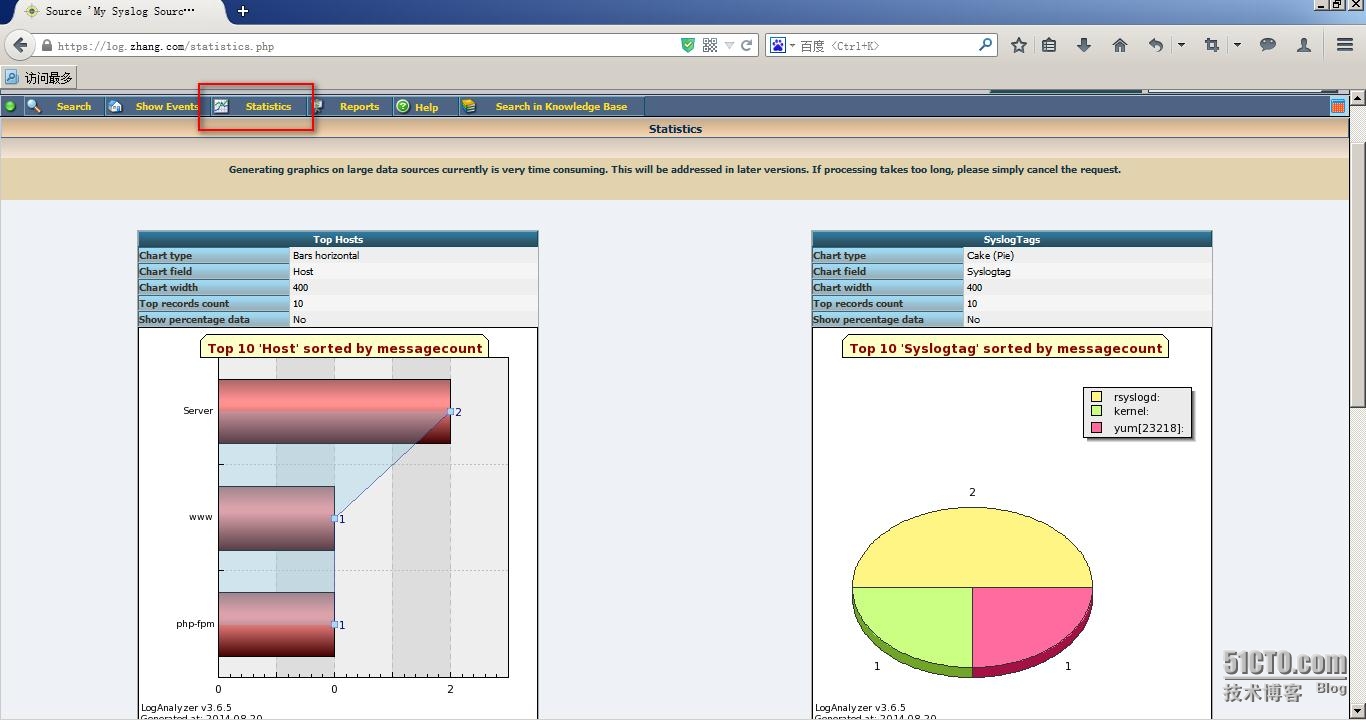This screenshot has height=721, width=1366.
Task: Select the 'Source My Syslog Source' tab
Action: tap(120, 11)
